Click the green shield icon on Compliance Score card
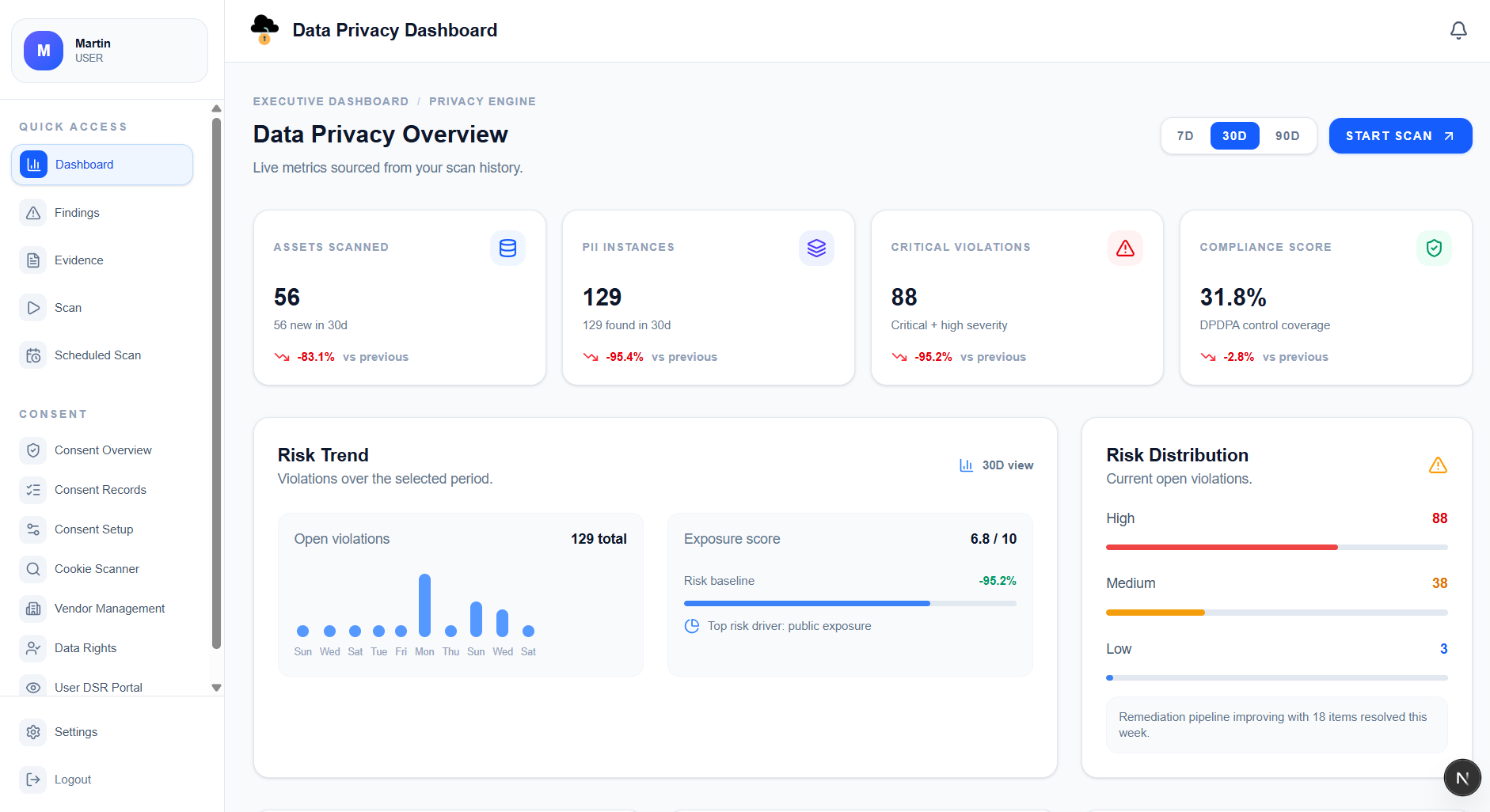 [x=1434, y=249]
